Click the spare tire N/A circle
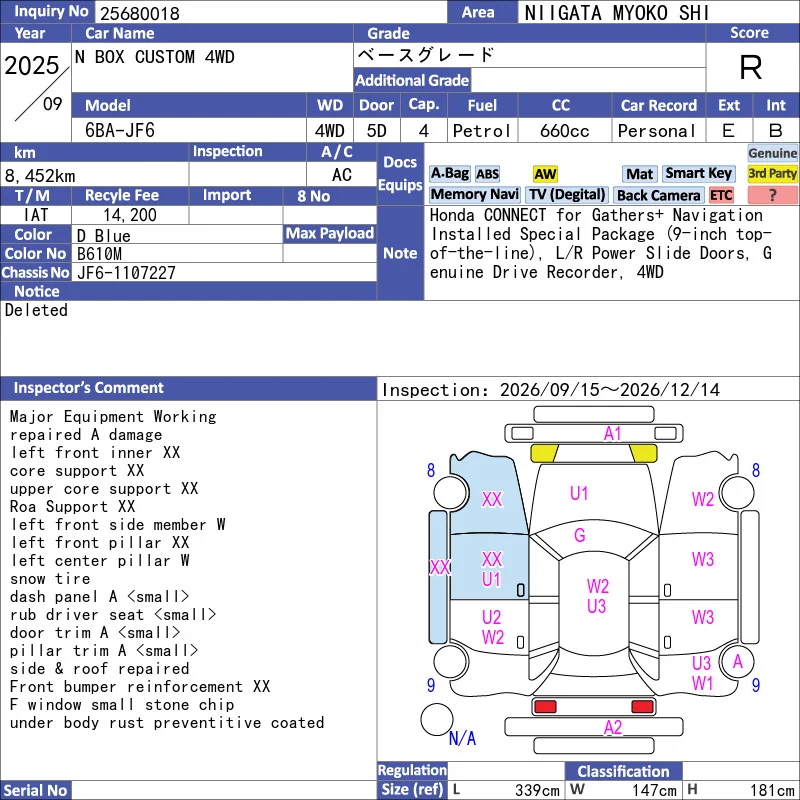Screen dimensions: 800x800 tap(436, 719)
